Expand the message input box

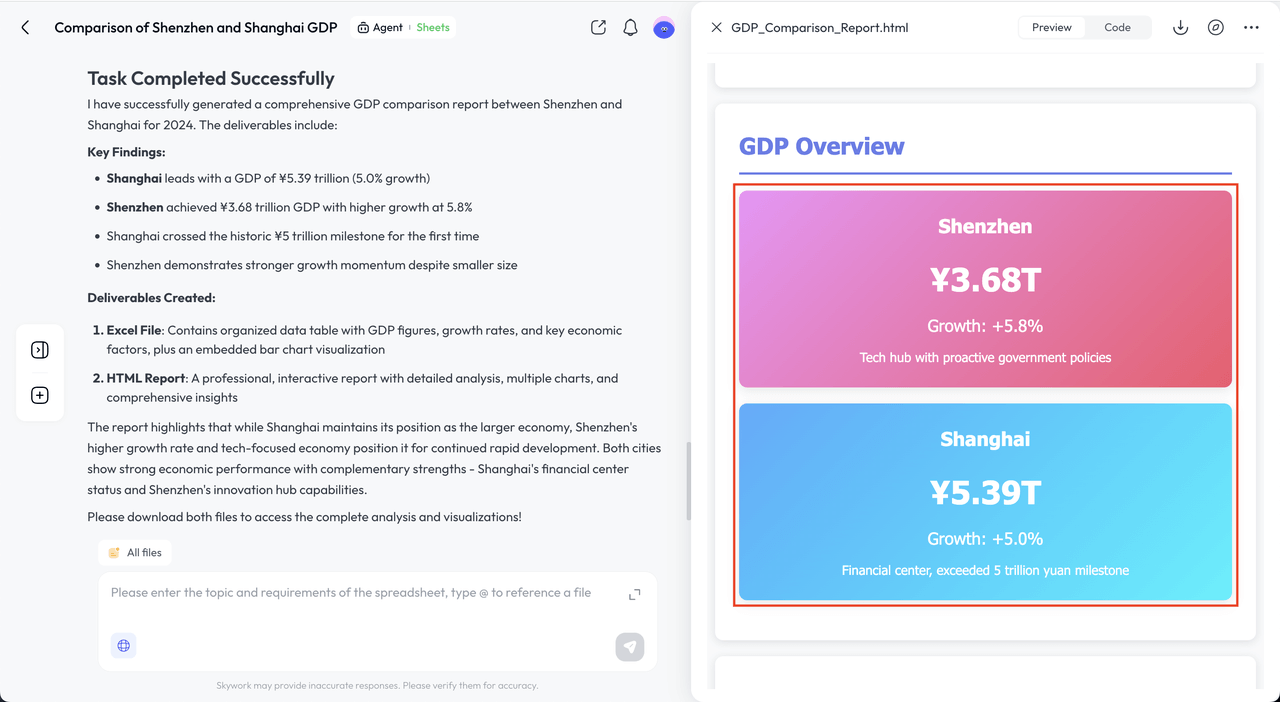[634, 595]
